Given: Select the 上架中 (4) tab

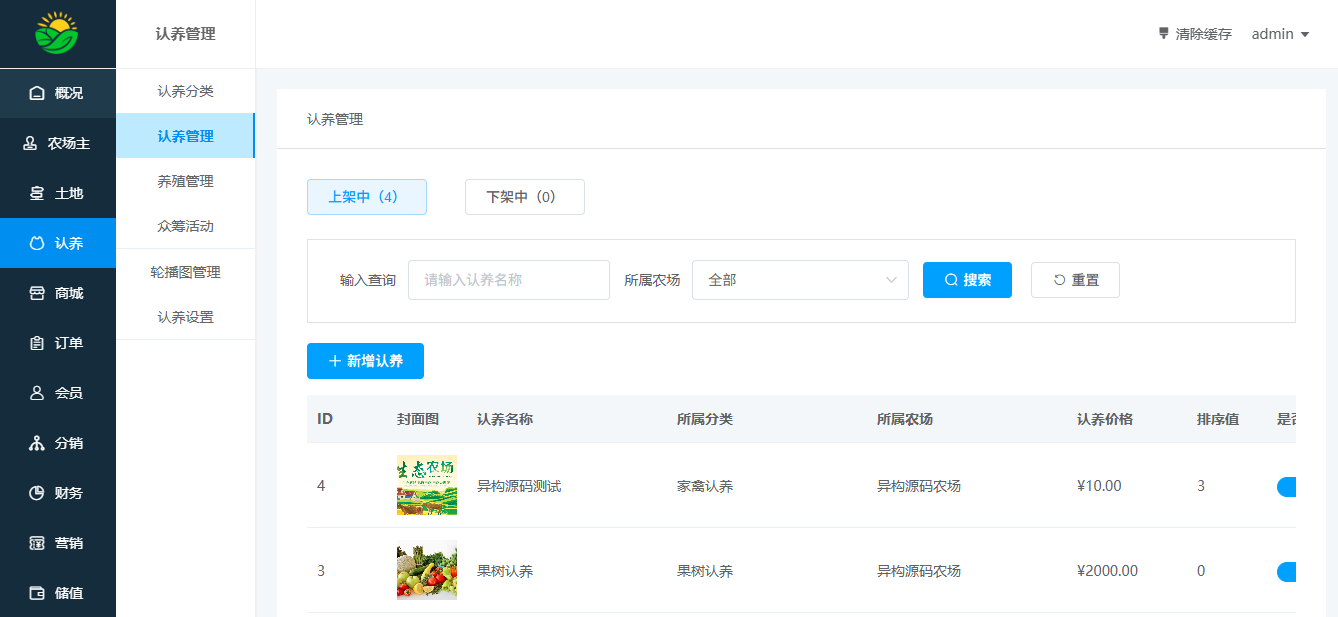Looking at the screenshot, I should click(366, 197).
